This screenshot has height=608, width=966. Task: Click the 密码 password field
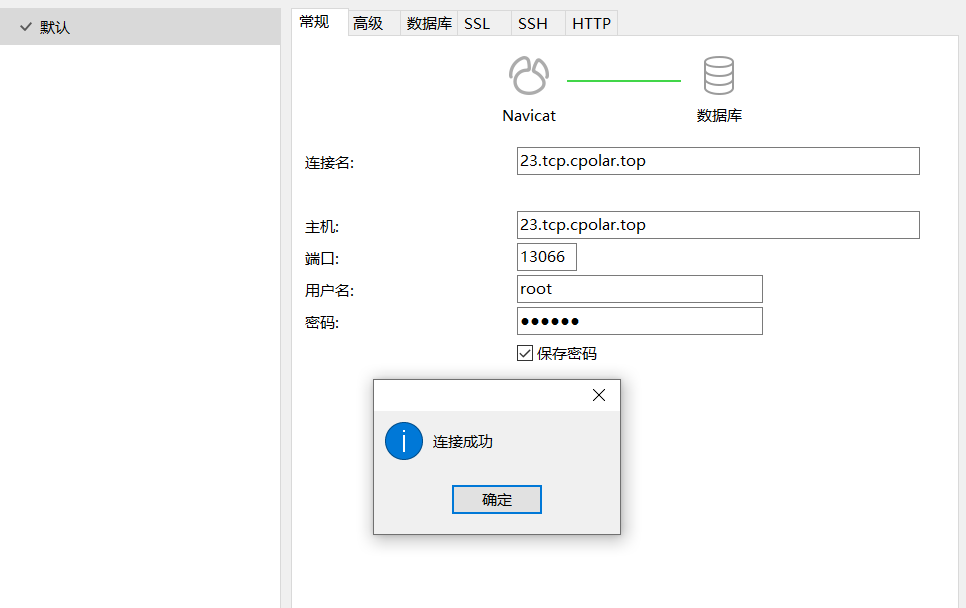pyautogui.click(x=639, y=321)
